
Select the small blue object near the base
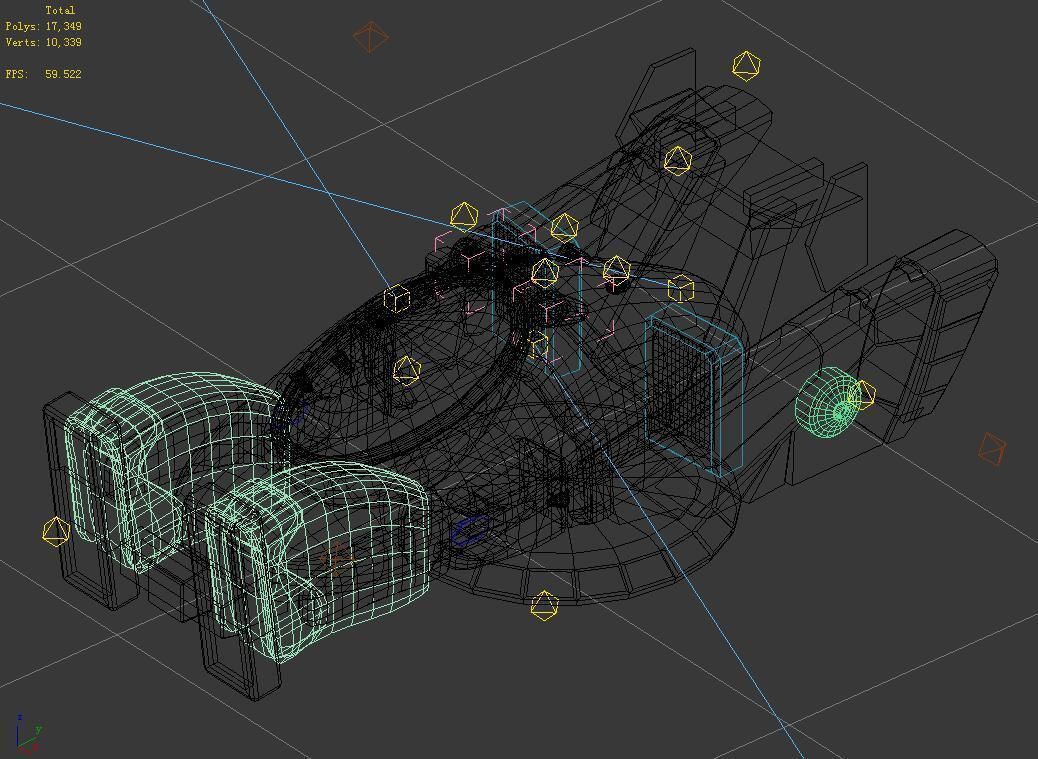471,531
